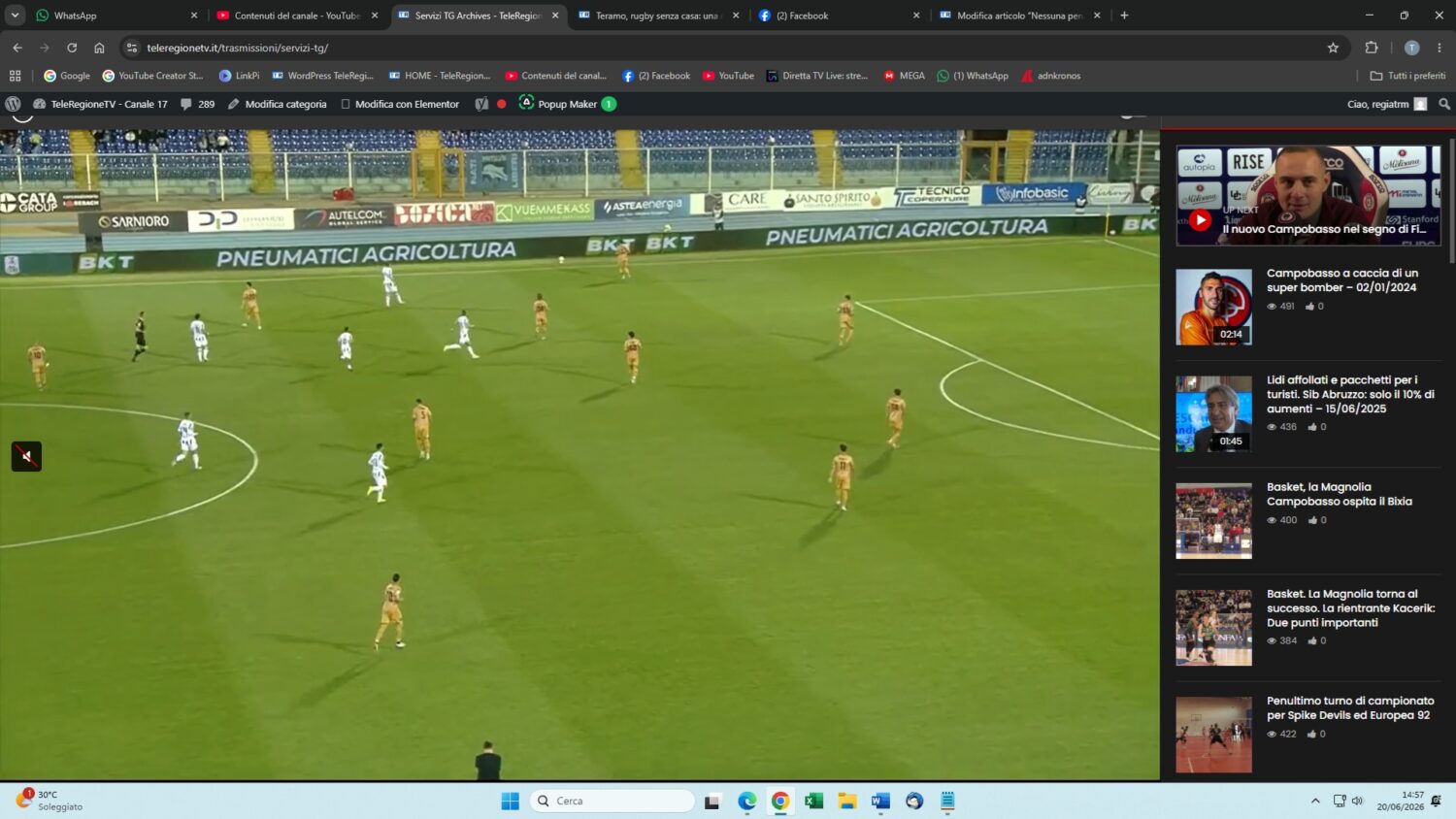The image size is (1456, 819).
Task: View site information icon in address bar
Action: pyautogui.click(x=132, y=48)
